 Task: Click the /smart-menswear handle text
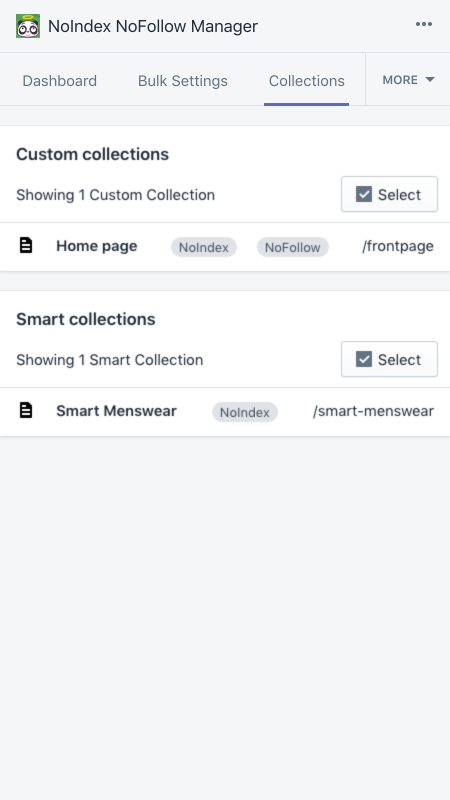(373, 411)
